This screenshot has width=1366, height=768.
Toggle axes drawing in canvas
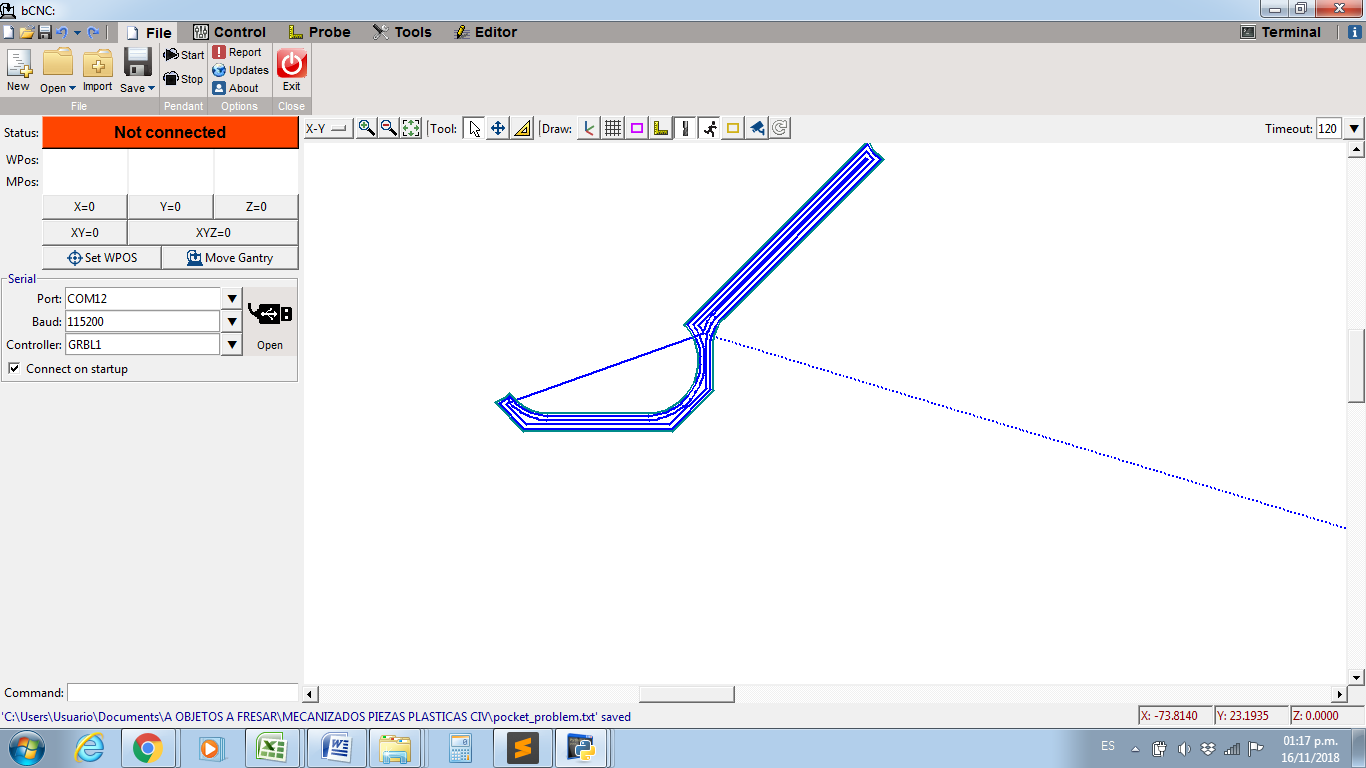point(589,128)
